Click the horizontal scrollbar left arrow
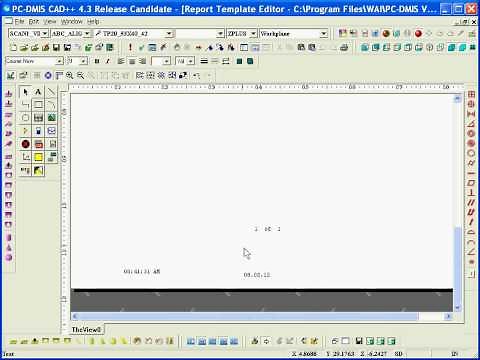Screen dimensions: 480x360 (75, 316)
